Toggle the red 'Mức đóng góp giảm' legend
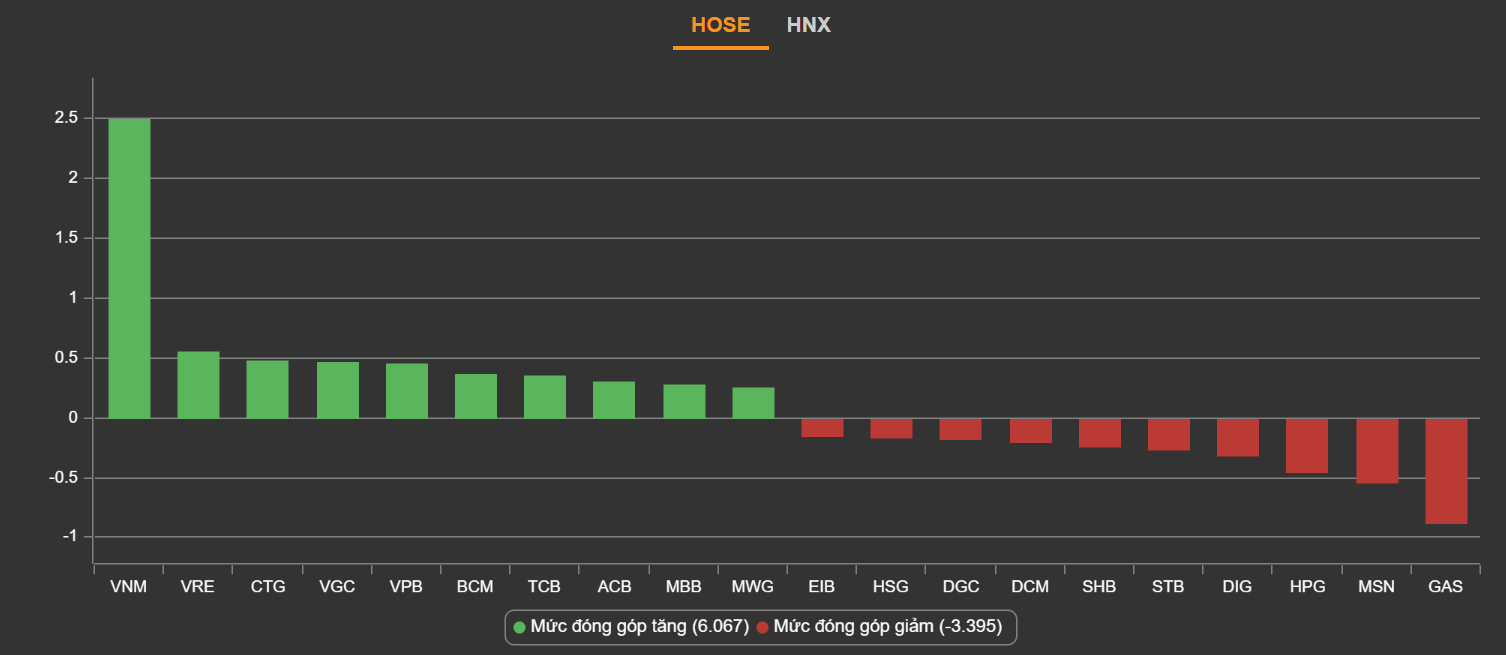Screen dimensions: 1506x655 point(886,627)
